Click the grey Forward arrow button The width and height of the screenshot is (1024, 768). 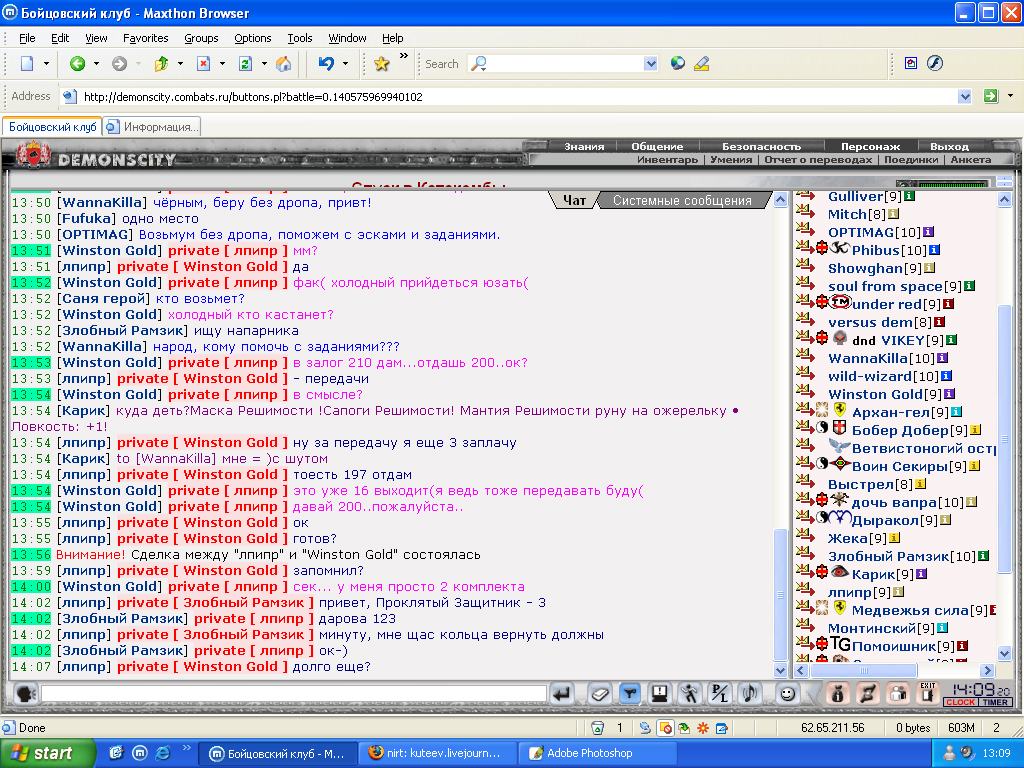pyautogui.click(x=119, y=63)
